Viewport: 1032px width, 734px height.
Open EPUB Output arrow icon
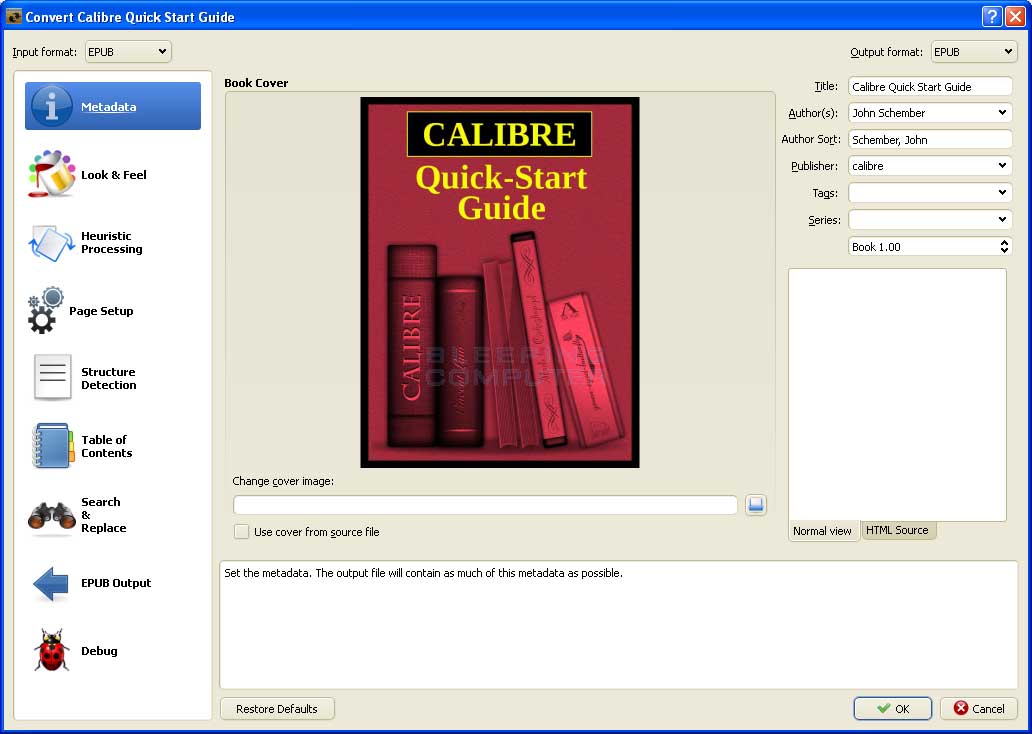pyautogui.click(x=52, y=583)
